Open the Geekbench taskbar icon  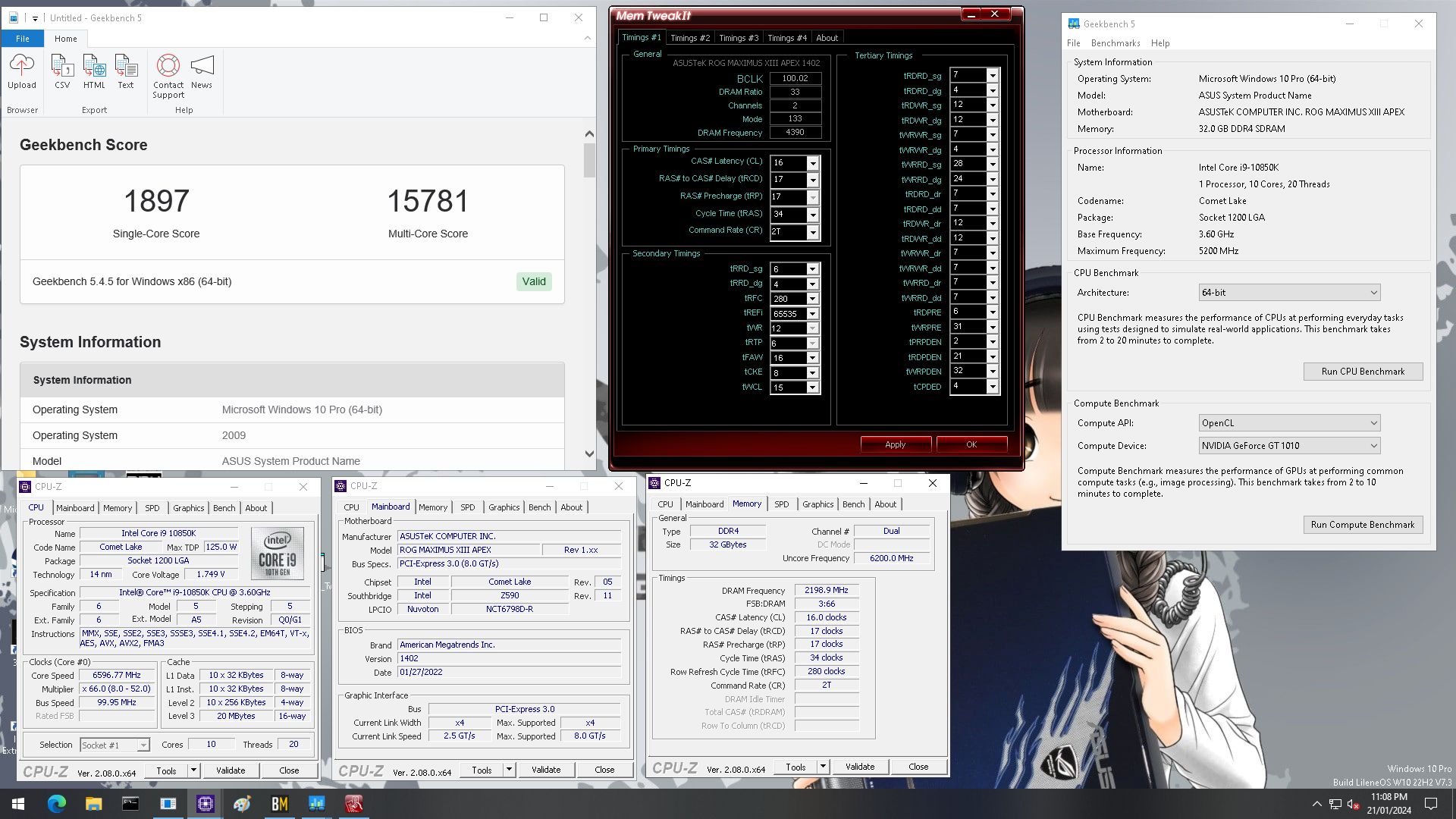click(x=316, y=804)
